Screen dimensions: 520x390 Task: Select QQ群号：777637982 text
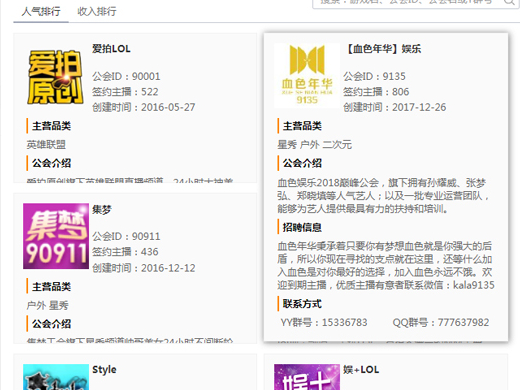(x=441, y=322)
